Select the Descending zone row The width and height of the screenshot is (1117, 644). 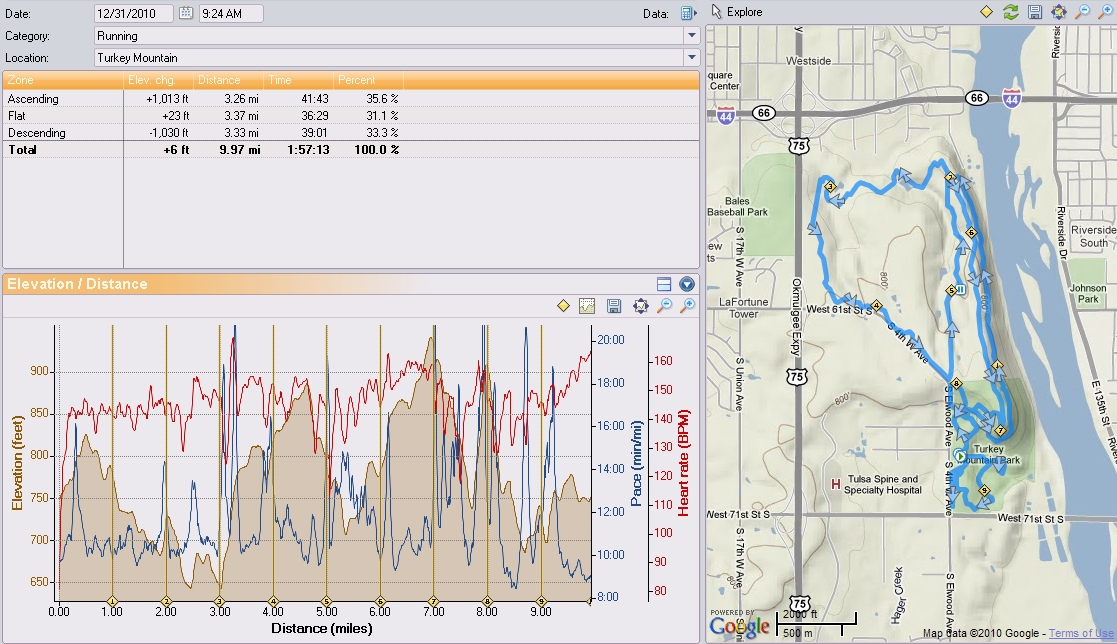pos(350,133)
